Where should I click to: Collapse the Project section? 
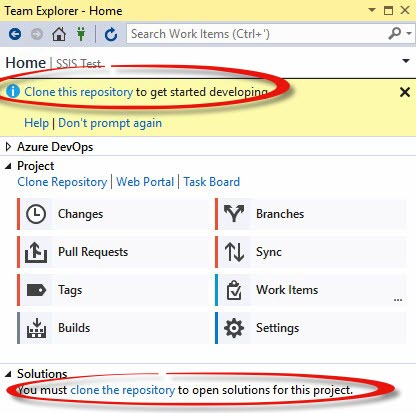8,166
